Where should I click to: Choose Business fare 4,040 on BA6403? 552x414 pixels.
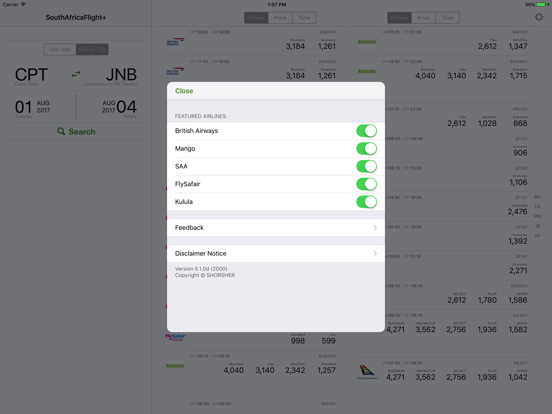click(x=425, y=74)
